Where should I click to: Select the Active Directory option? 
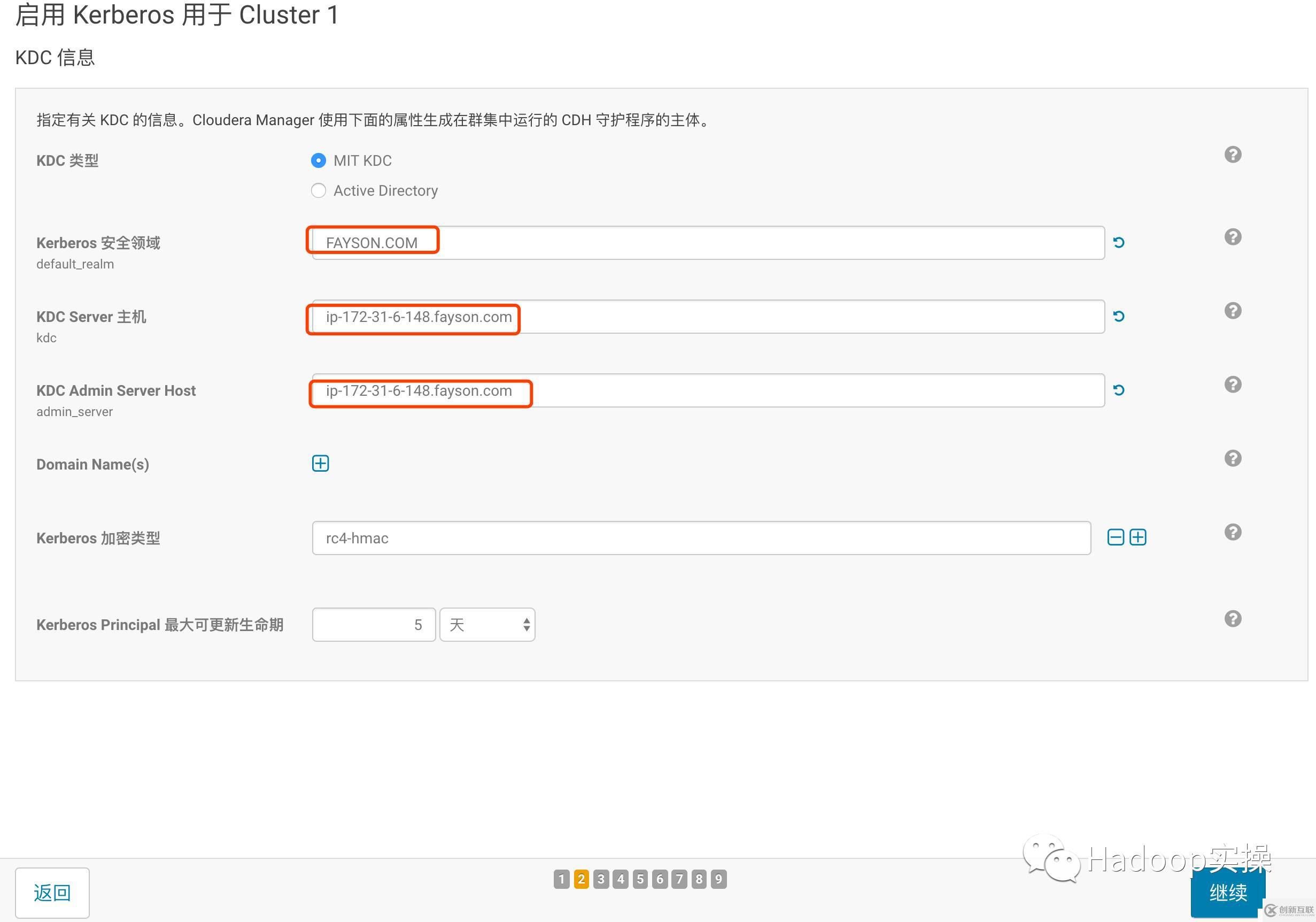click(x=319, y=190)
